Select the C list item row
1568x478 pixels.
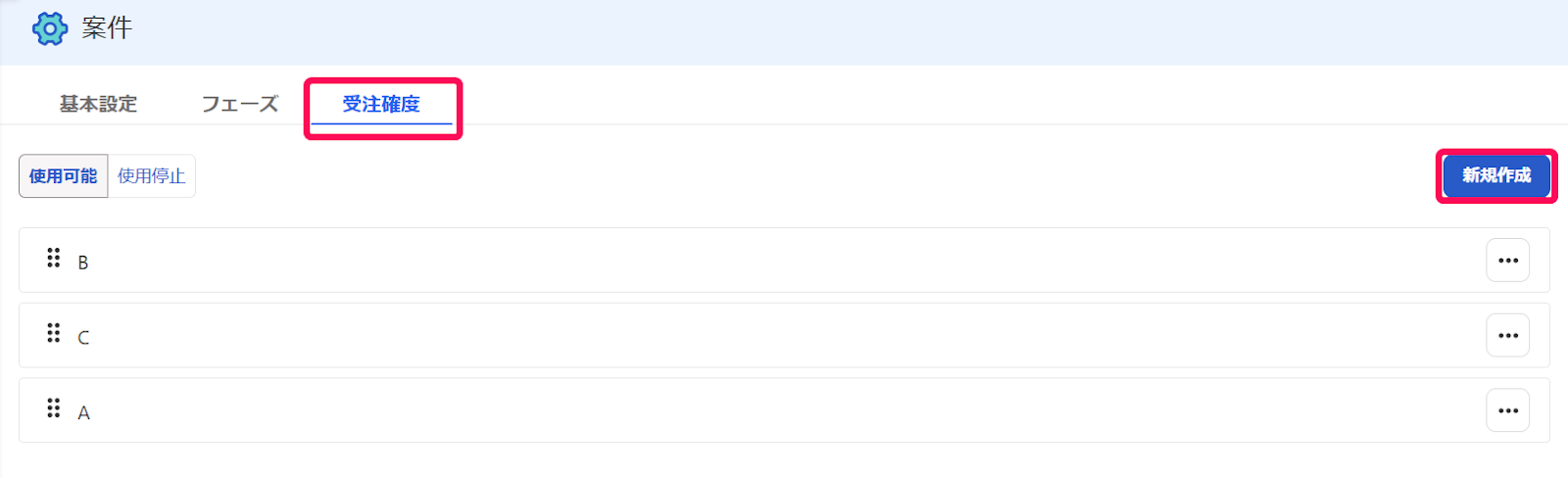click(x=784, y=336)
